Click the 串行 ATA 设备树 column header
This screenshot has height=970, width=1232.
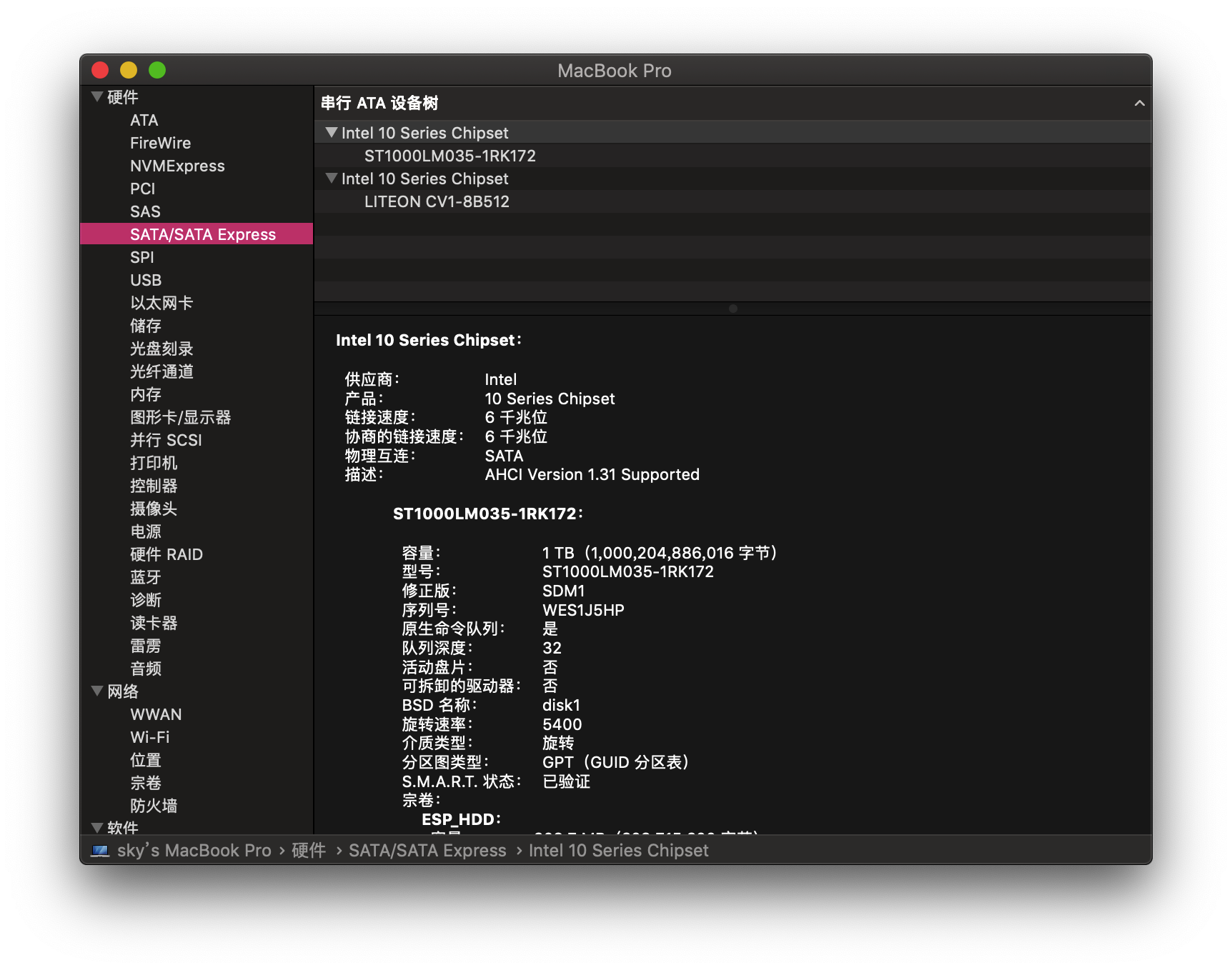click(x=732, y=103)
